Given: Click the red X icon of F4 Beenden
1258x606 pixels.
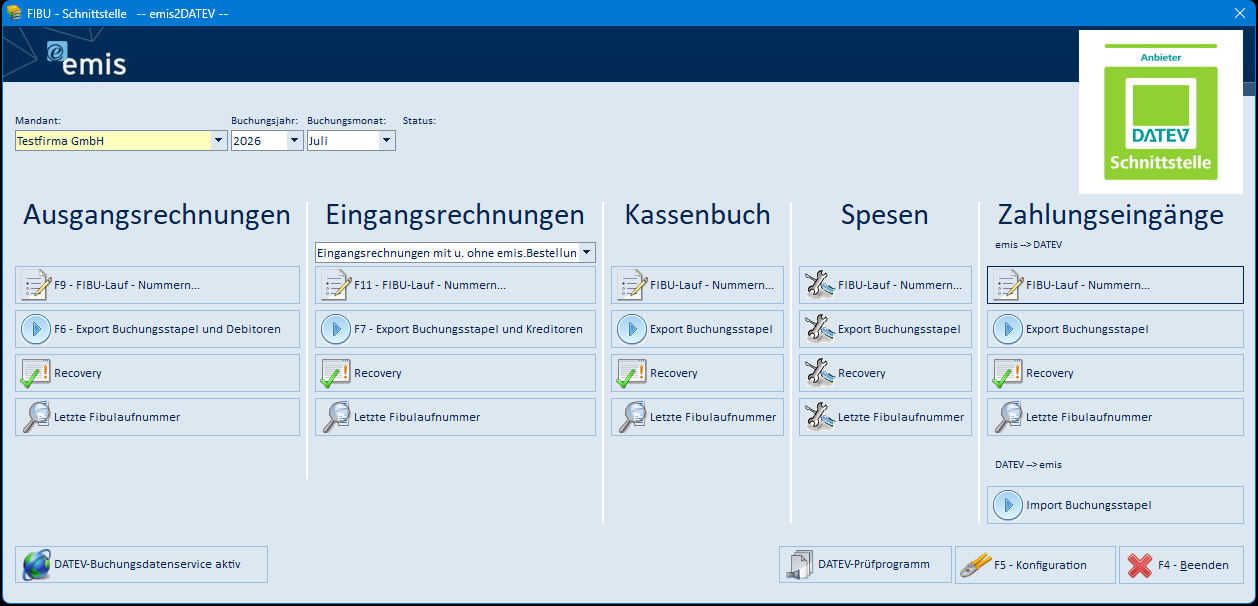Looking at the screenshot, I should point(1139,565).
